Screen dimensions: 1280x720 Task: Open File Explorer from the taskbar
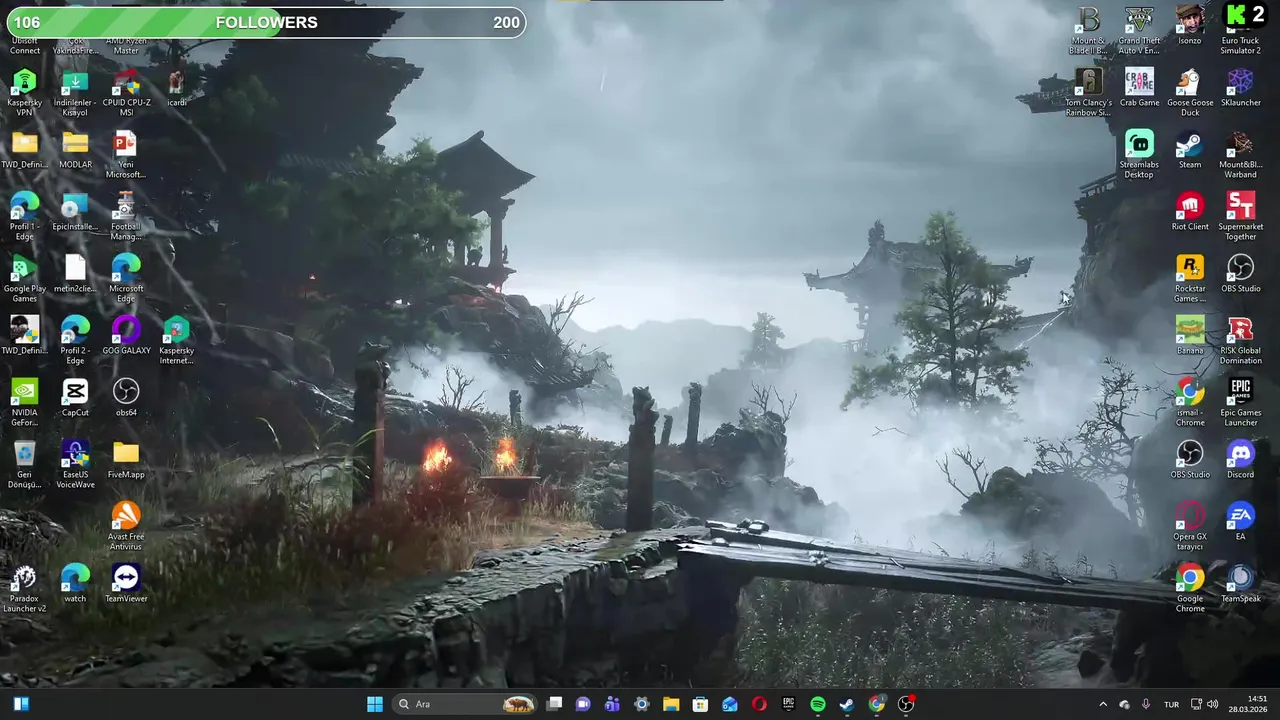(671, 704)
